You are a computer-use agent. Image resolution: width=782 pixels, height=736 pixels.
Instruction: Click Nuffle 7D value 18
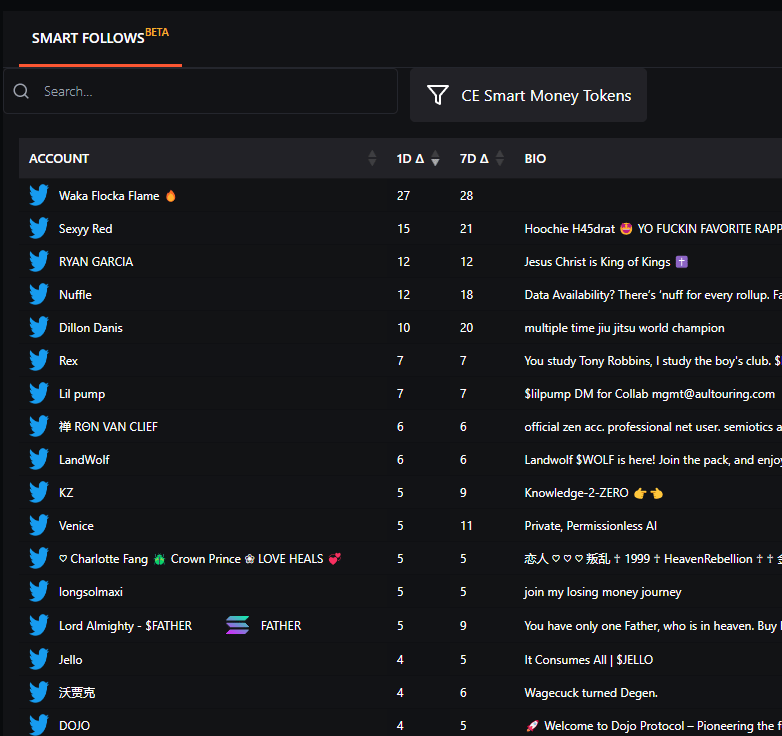pos(466,294)
